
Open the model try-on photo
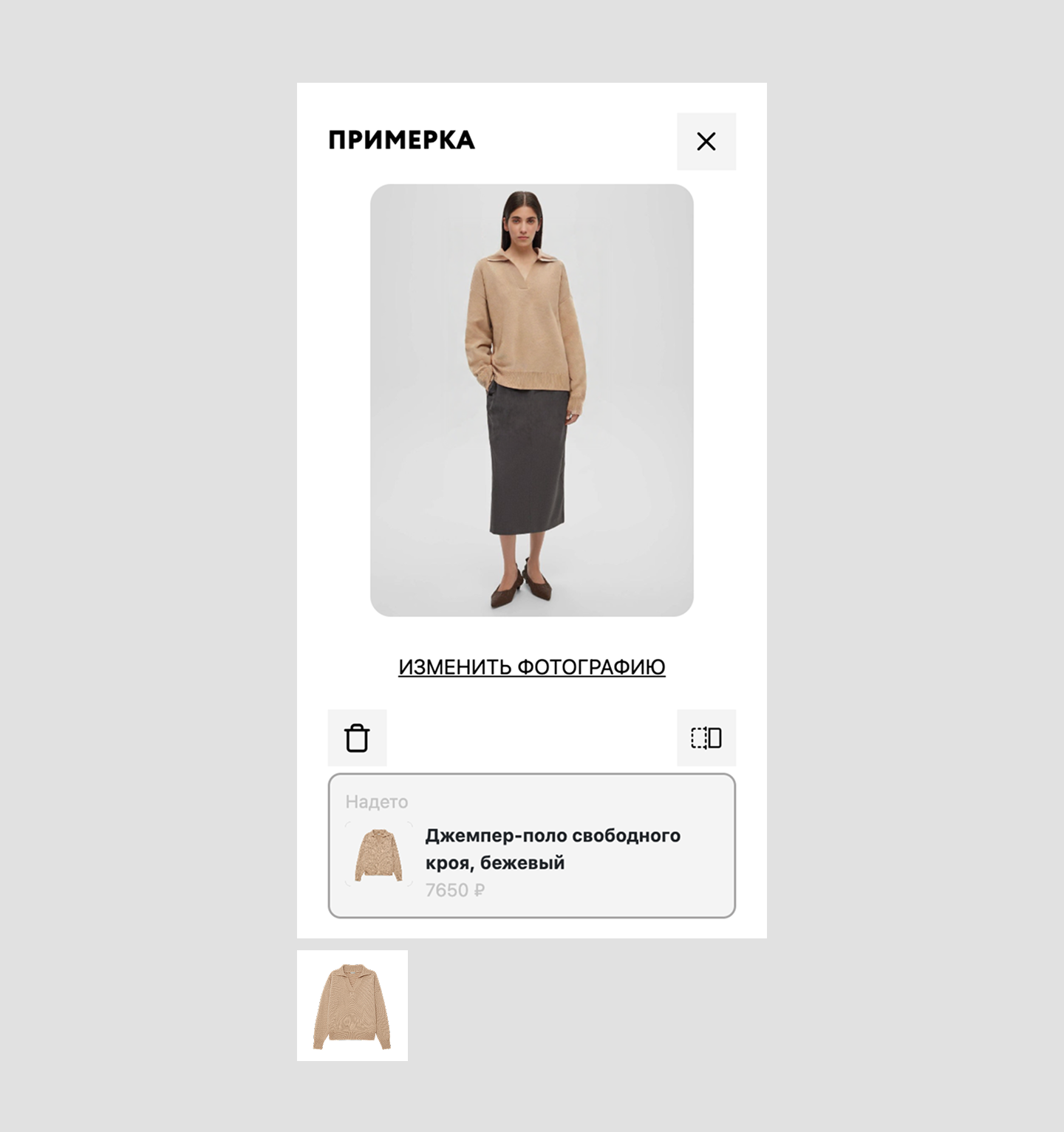click(532, 400)
